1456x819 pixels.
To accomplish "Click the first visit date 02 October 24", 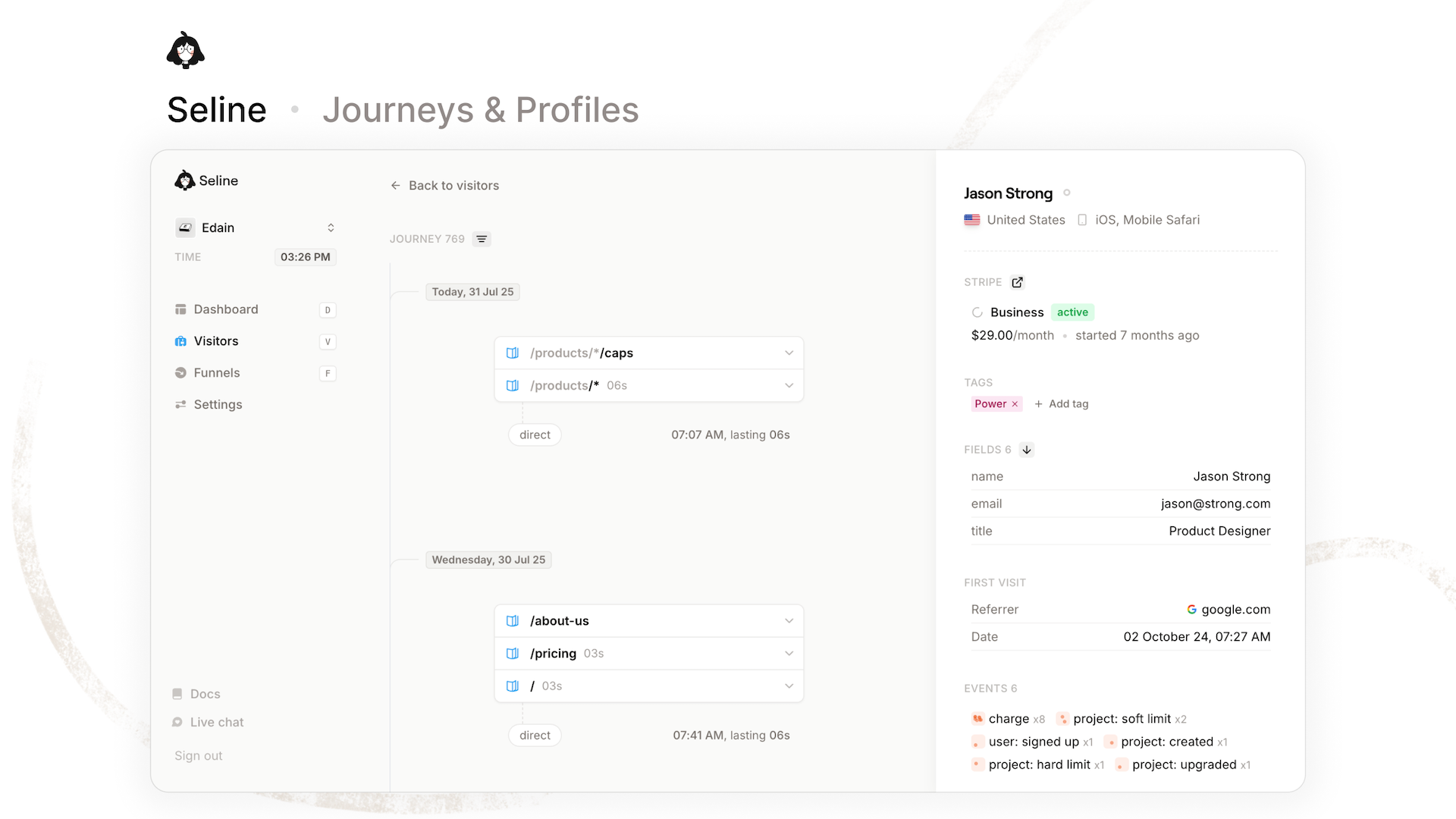I will click(x=1197, y=637).
